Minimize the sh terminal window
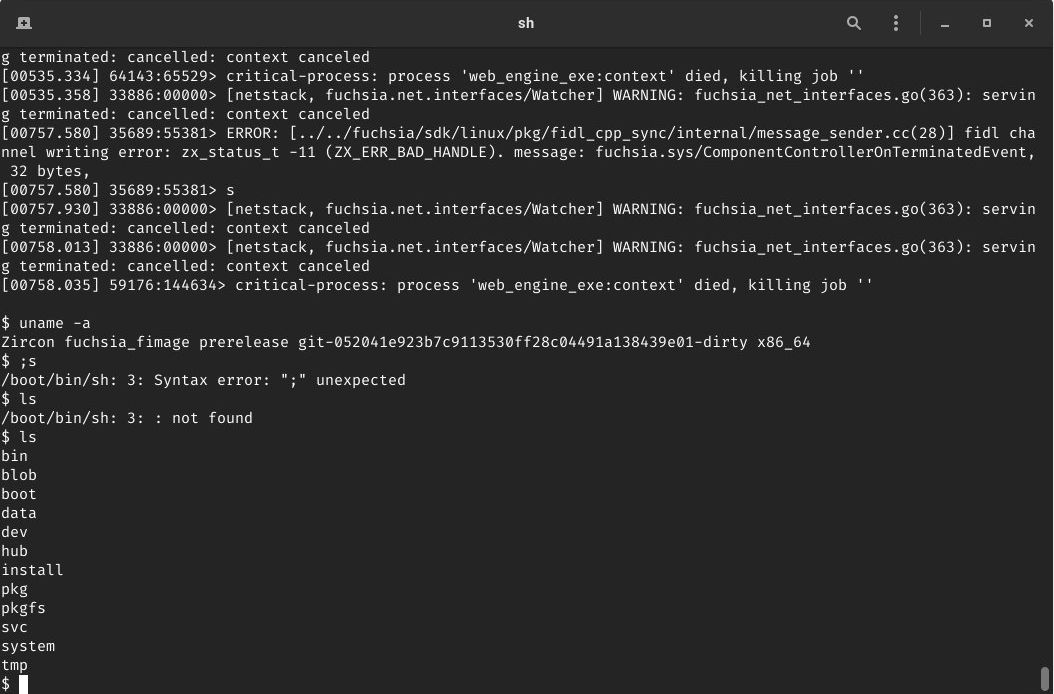 944,23
